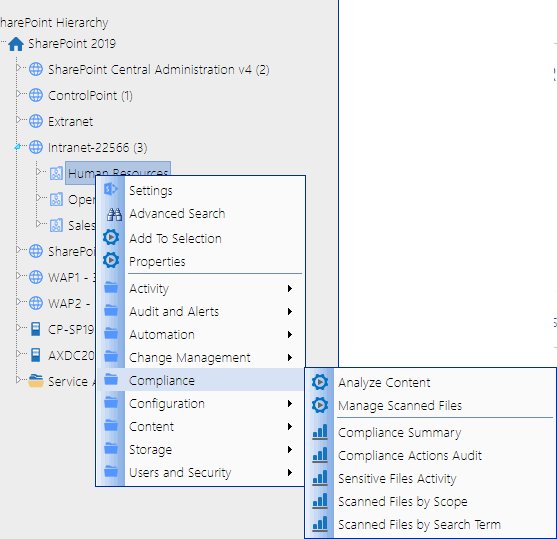
Task: Open the Compliance Summary report
Action: pyautogui.click(x=431, y=432)
